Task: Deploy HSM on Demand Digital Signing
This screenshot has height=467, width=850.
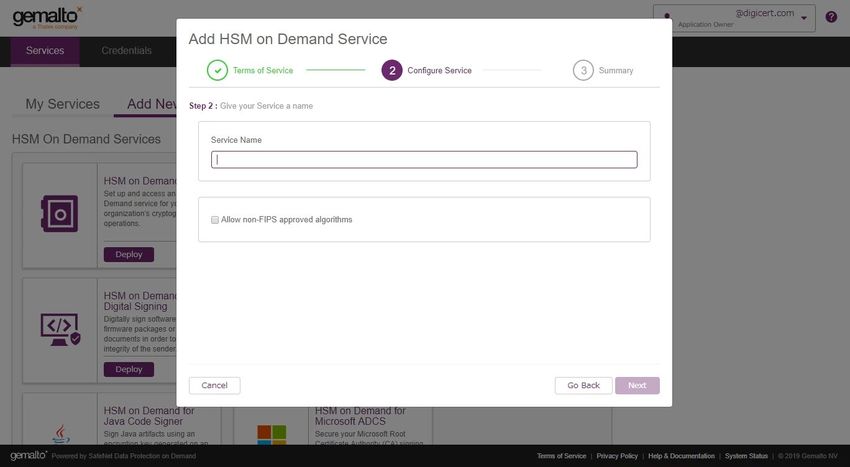Action: (128, 369)
